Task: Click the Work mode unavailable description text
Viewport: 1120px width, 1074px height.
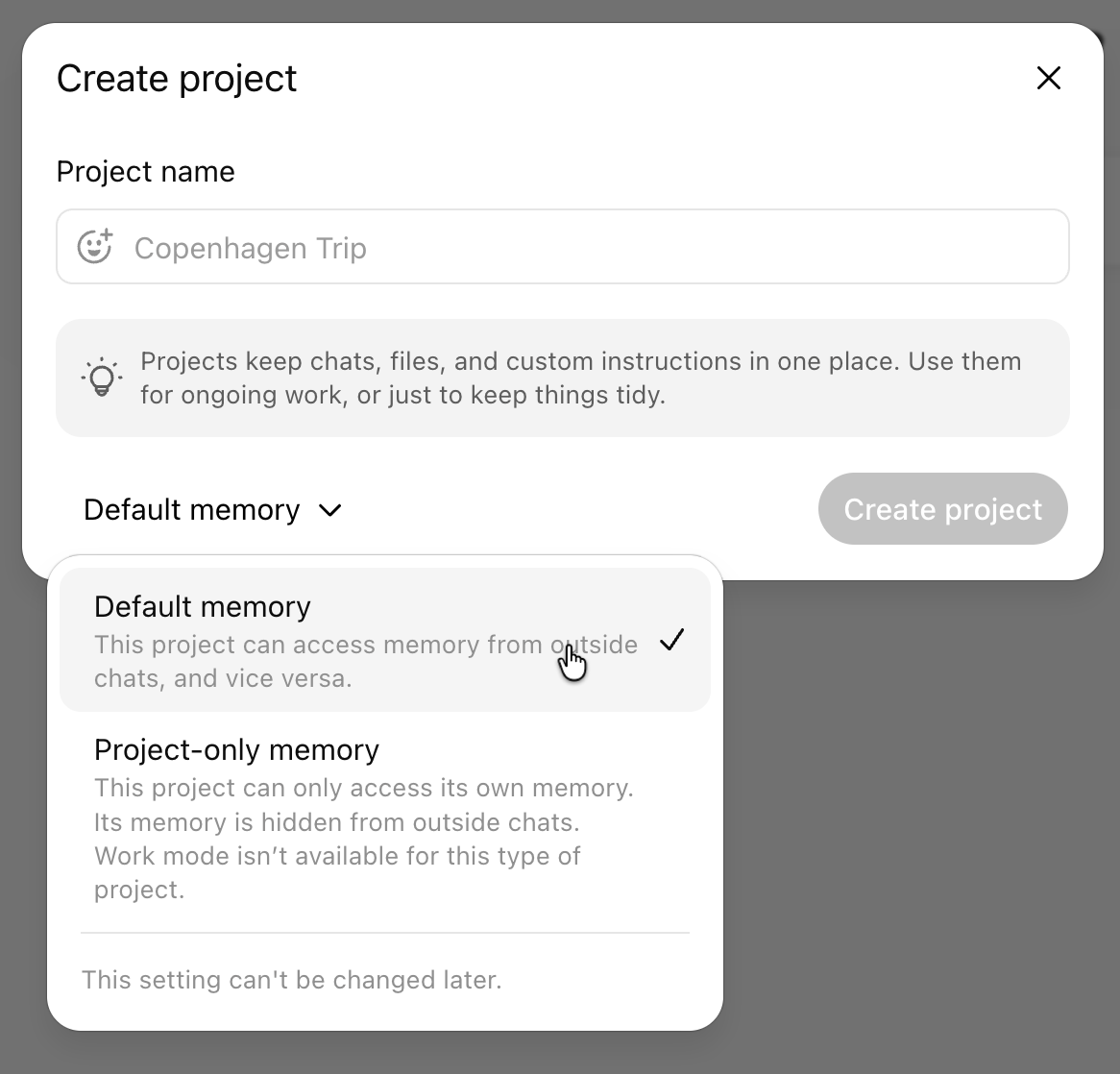Action: [337, 872]
